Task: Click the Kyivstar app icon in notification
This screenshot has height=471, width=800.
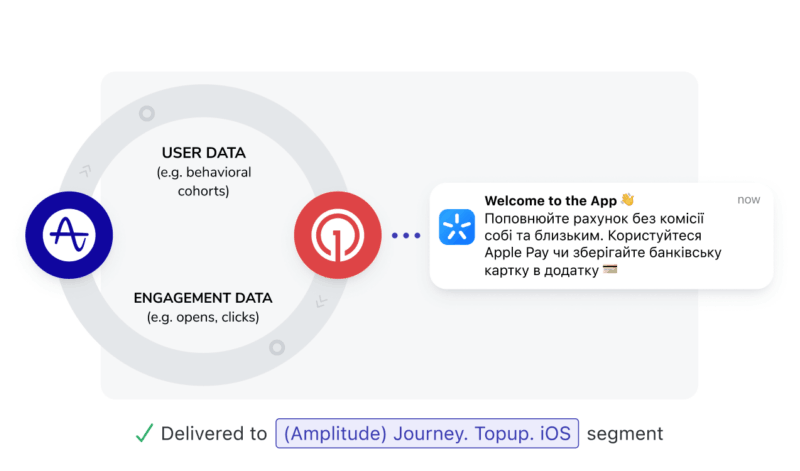Action: click(x=457, y=227)
